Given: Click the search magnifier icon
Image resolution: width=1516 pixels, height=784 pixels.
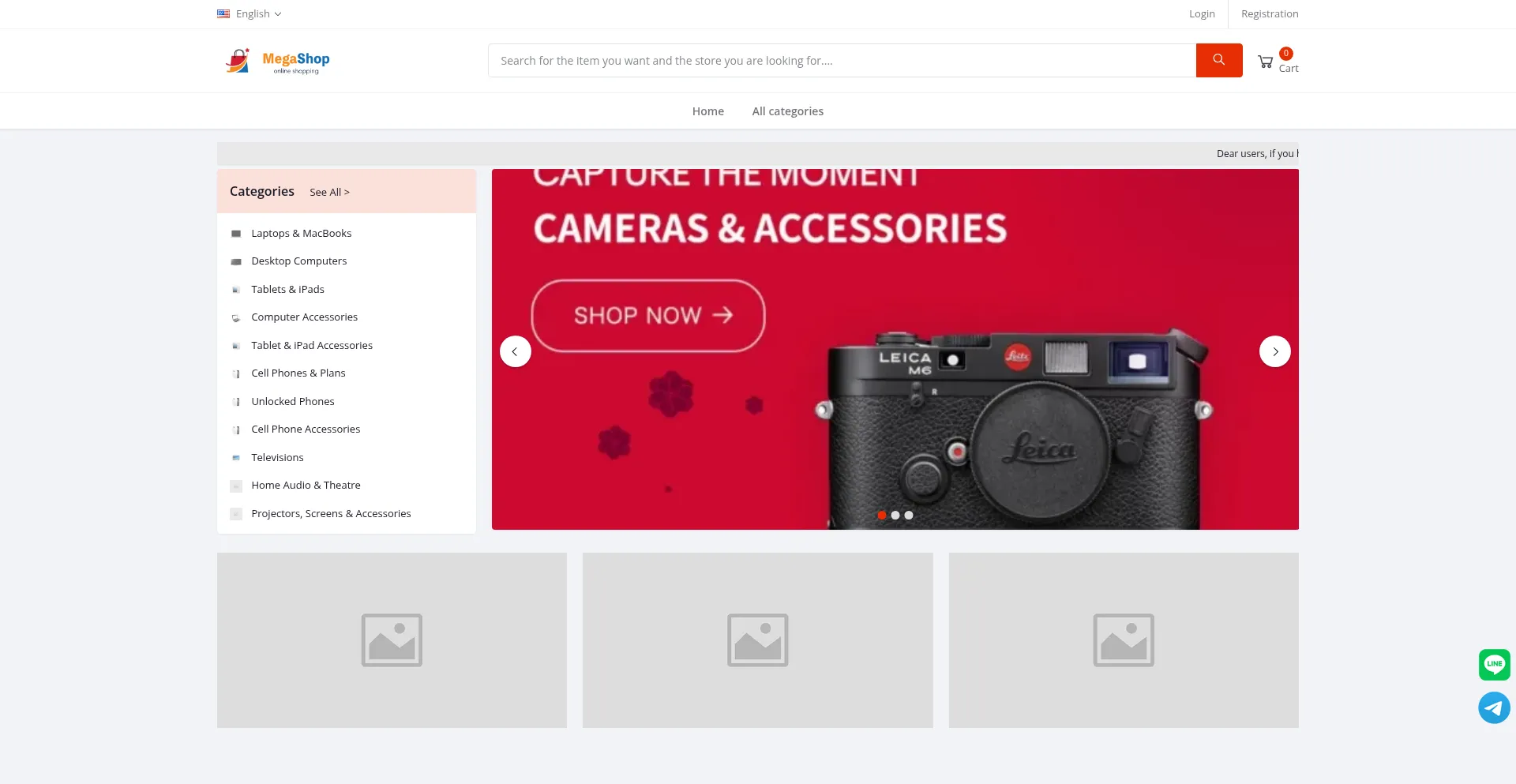Looking at the screenshot, I should click(x=1218, y=60).
